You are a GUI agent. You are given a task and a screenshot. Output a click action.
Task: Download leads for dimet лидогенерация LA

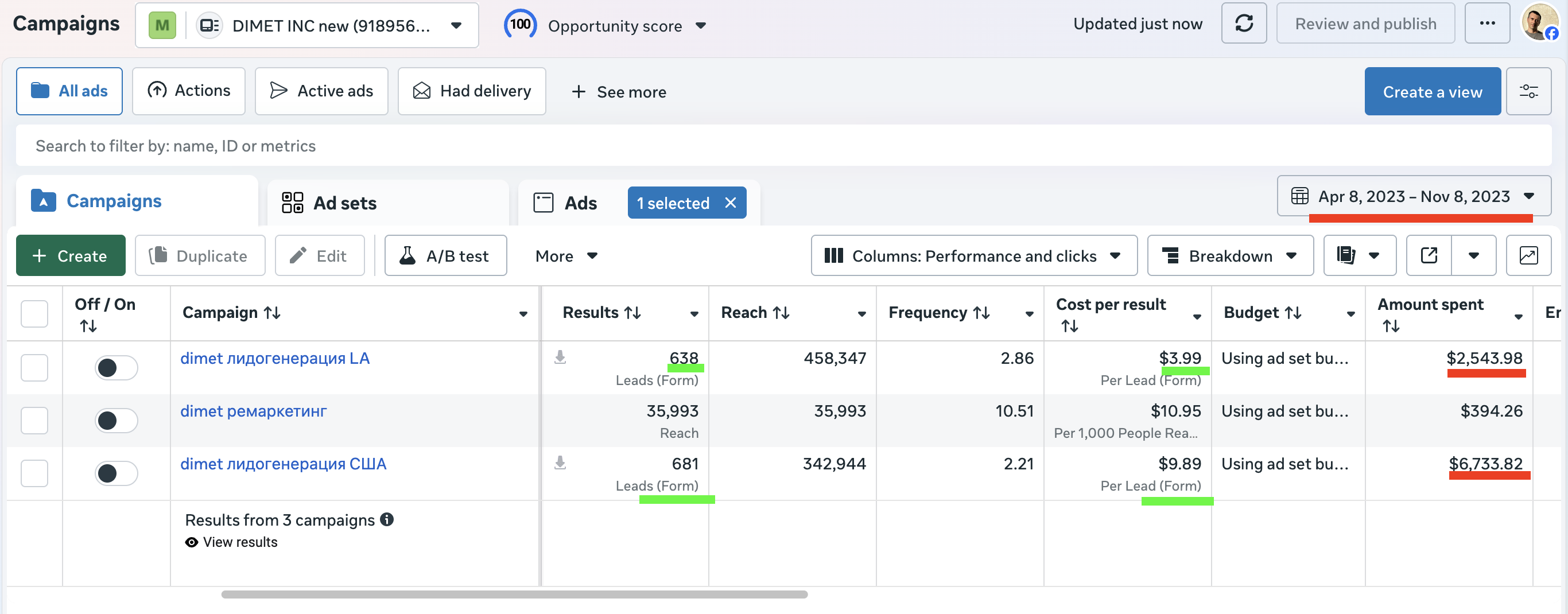[560, 357]
